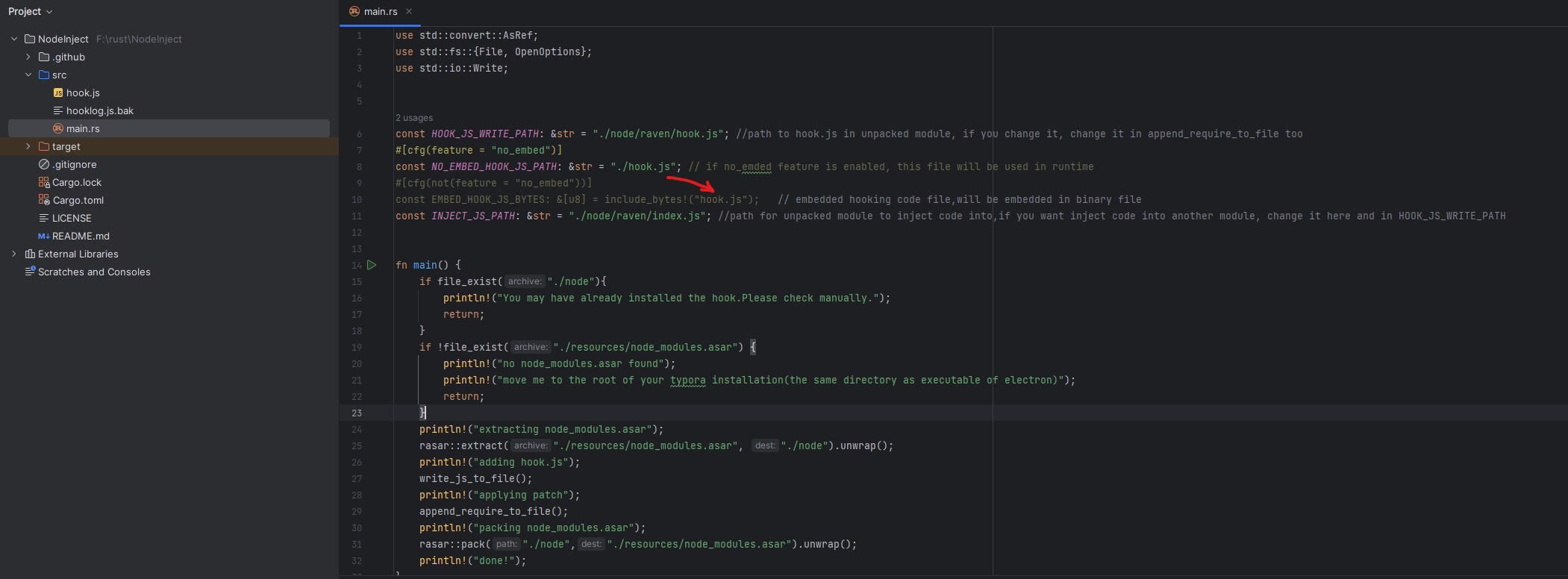This screenshot has width=1568, height=579.
Task: Collapse the src folder
Action: (28, 75)
